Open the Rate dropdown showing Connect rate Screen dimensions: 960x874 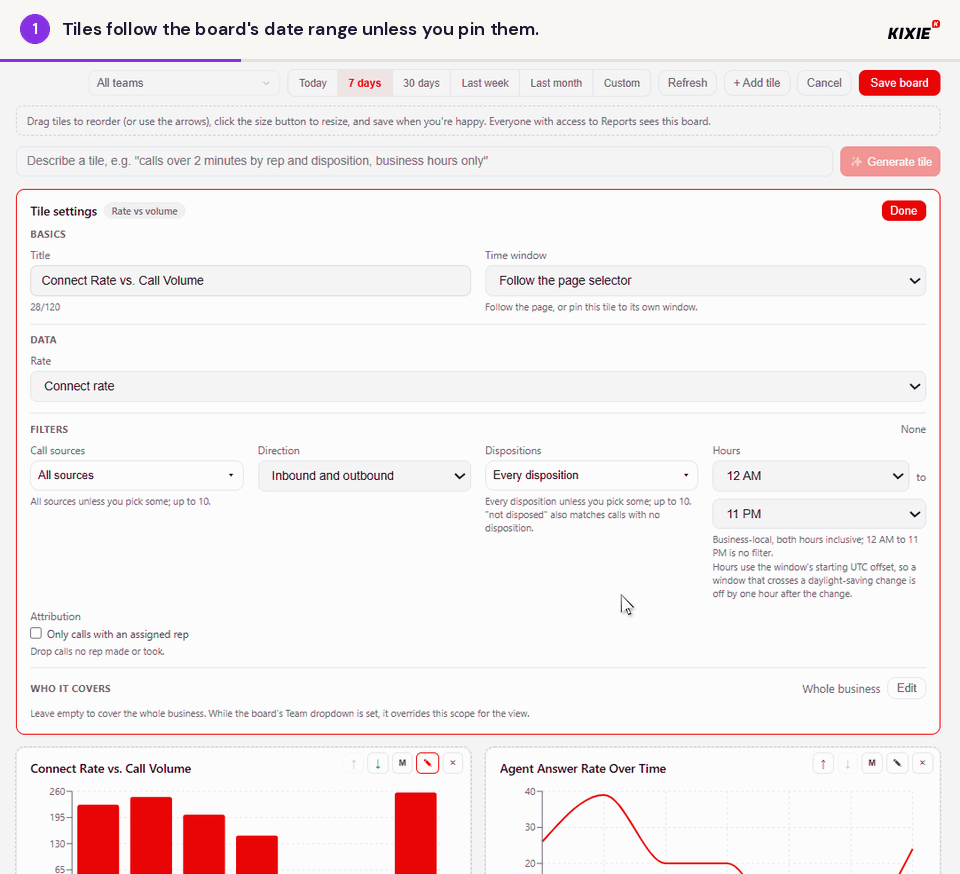pyautogui.click(x=478, y=386)
